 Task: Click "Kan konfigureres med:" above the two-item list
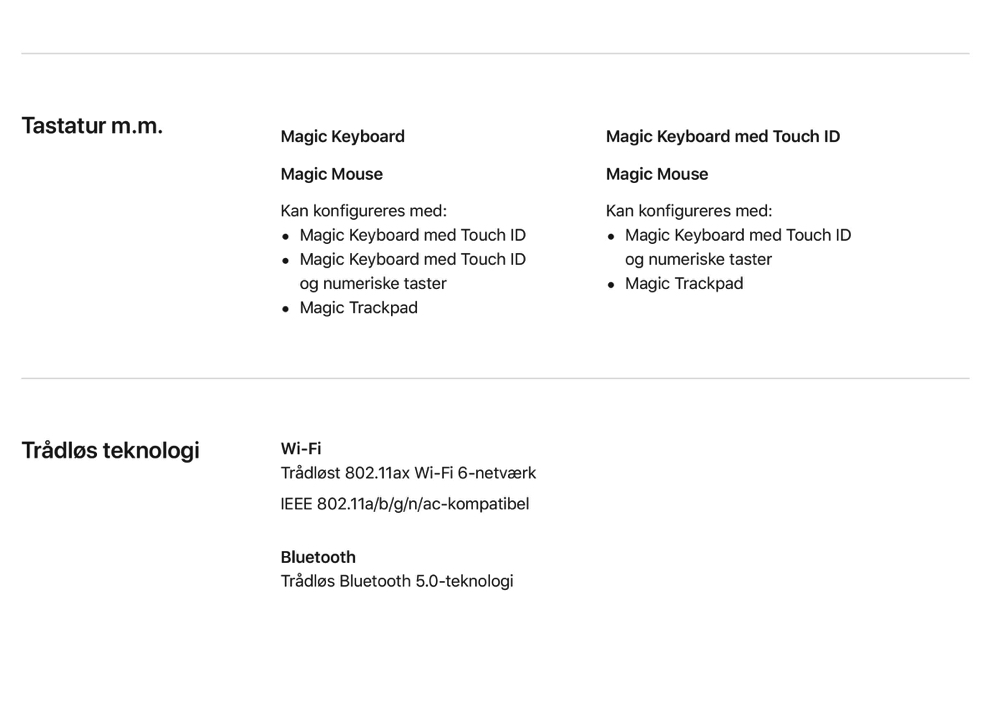click(688, 211)
